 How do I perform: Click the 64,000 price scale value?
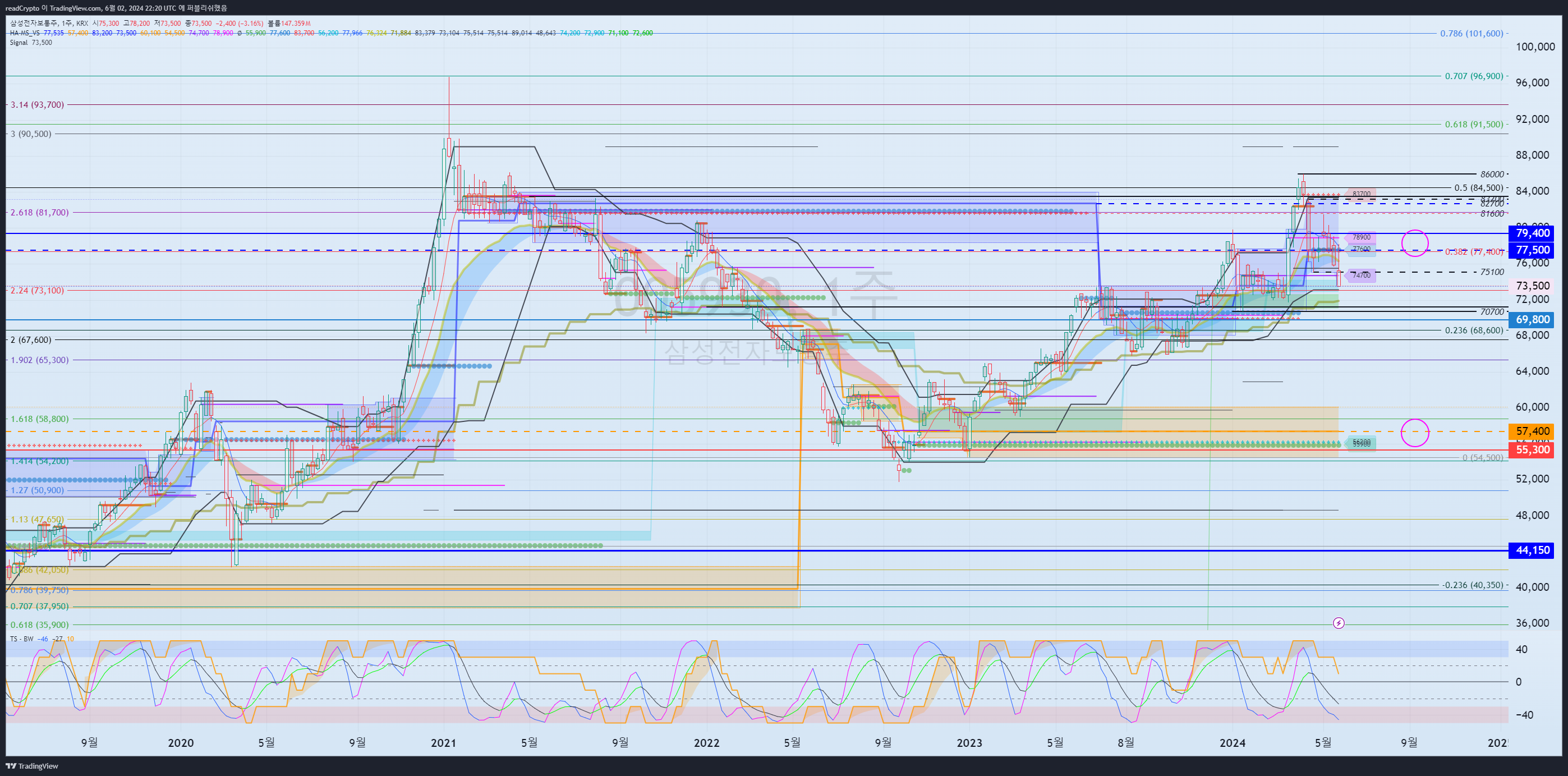(1532, 371)
